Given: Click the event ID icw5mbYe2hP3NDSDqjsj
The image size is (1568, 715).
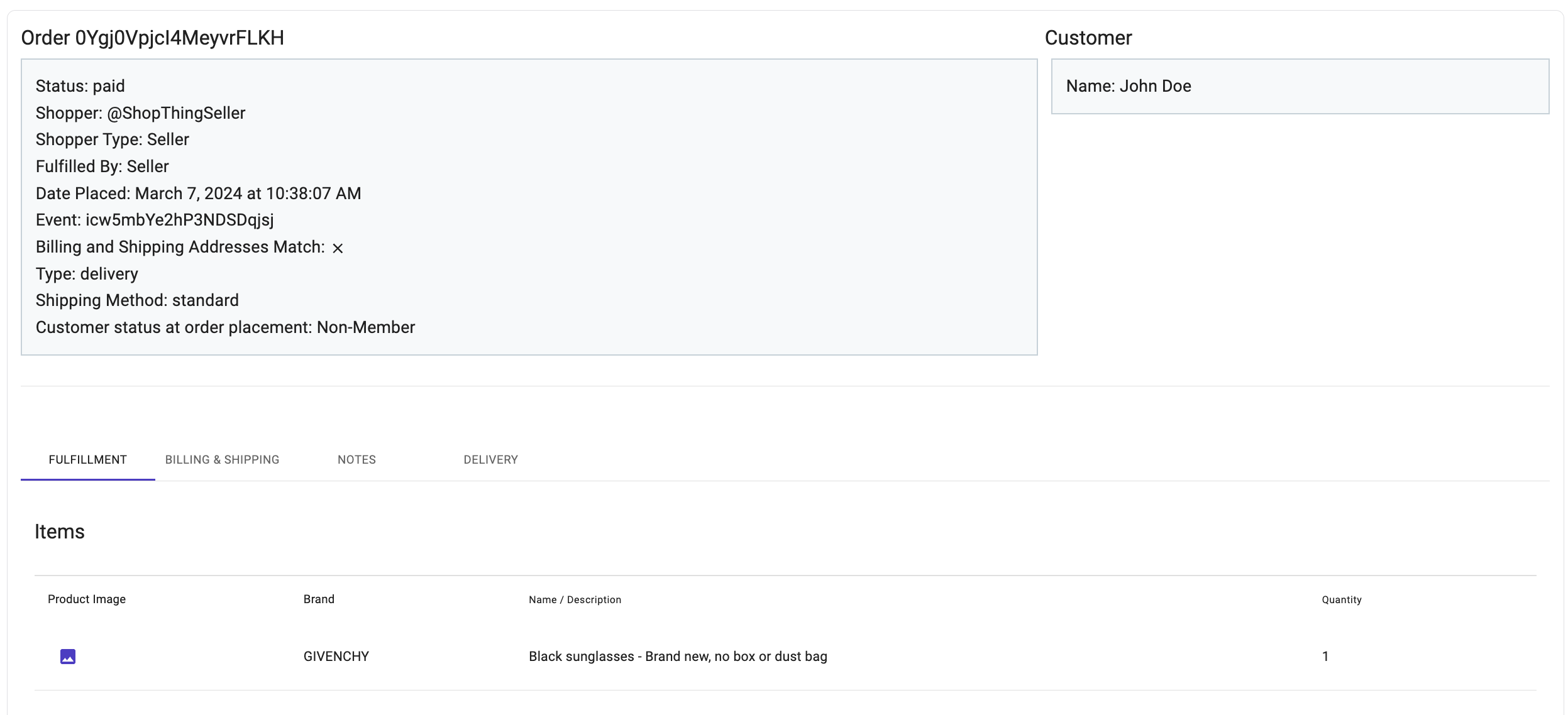Looking at the screenshot, I should click(x=180, y=220).
